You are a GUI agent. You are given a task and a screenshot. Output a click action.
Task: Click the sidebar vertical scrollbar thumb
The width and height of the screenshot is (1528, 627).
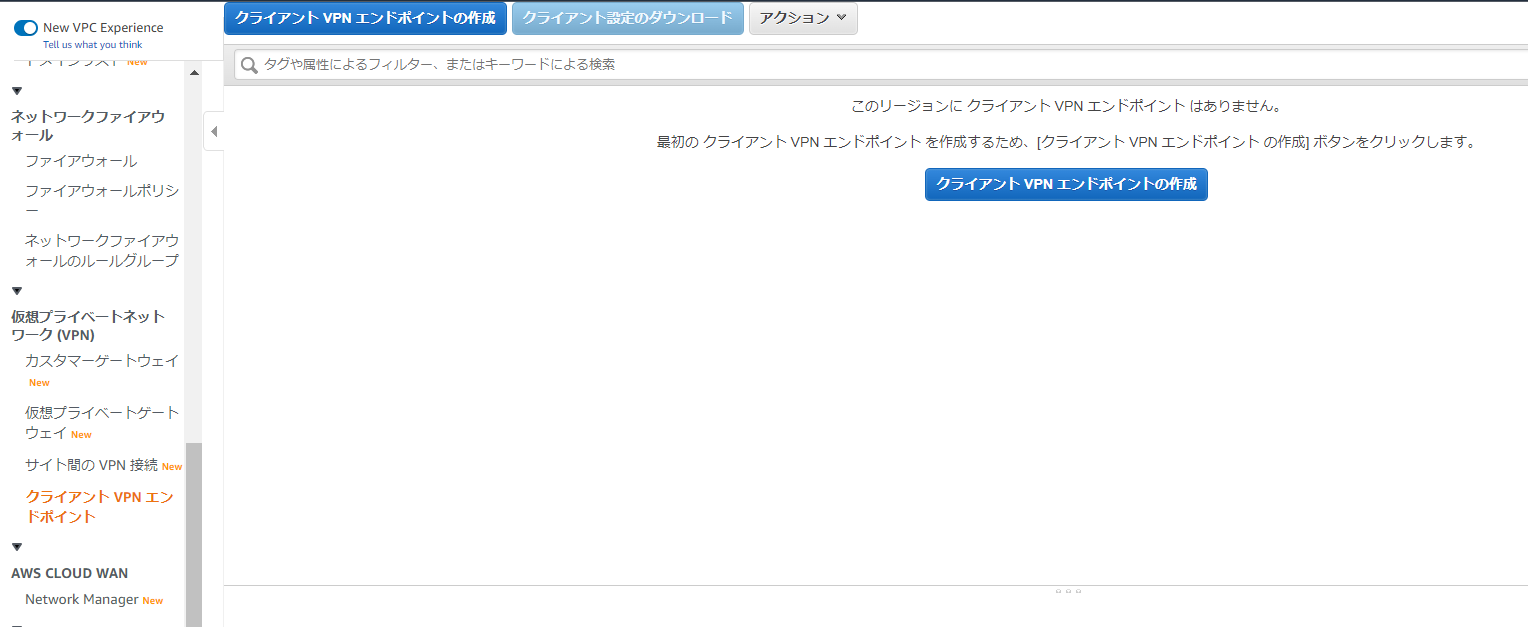pos(194,530)
